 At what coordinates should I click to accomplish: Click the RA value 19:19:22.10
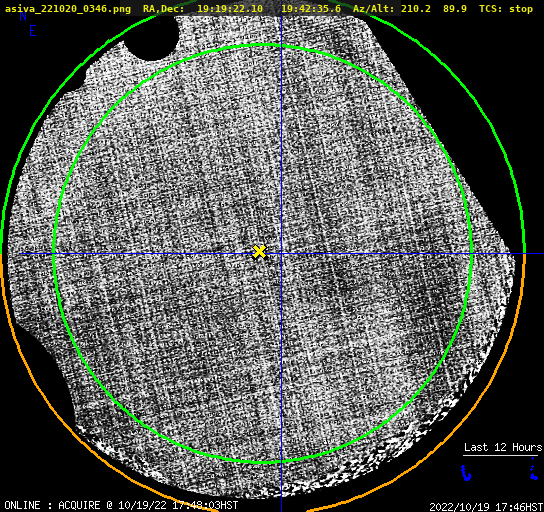(x=230, y=9)
